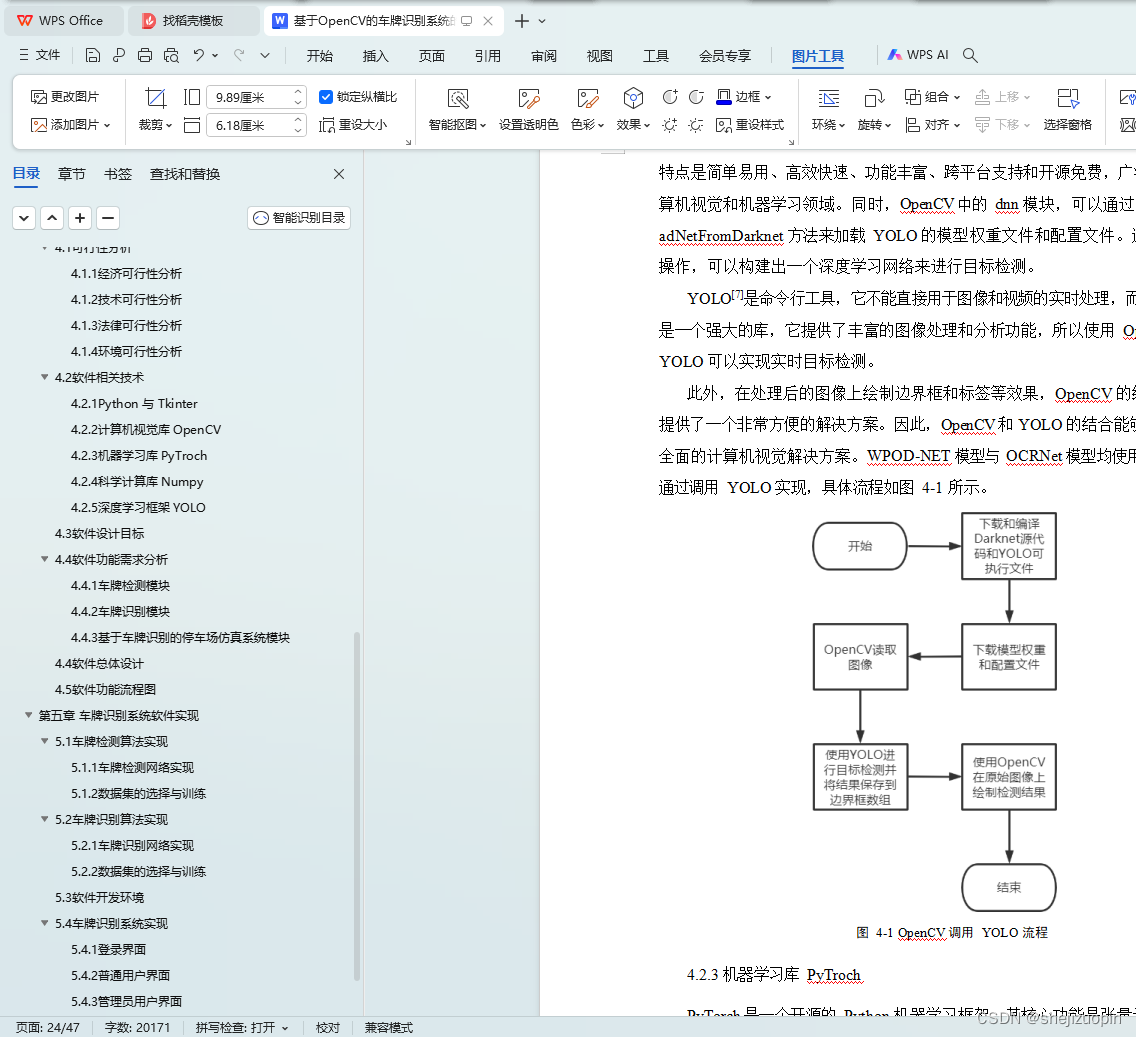Click the print icon in quick toolbar
The width and height of the screenshot is (1136, 1037).
coord(145,55)
